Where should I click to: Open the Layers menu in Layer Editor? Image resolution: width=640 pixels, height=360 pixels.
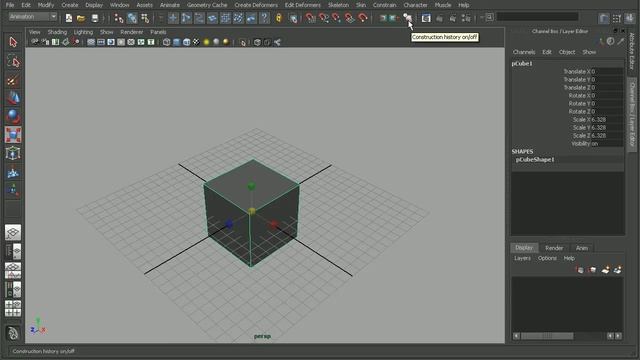522,258
